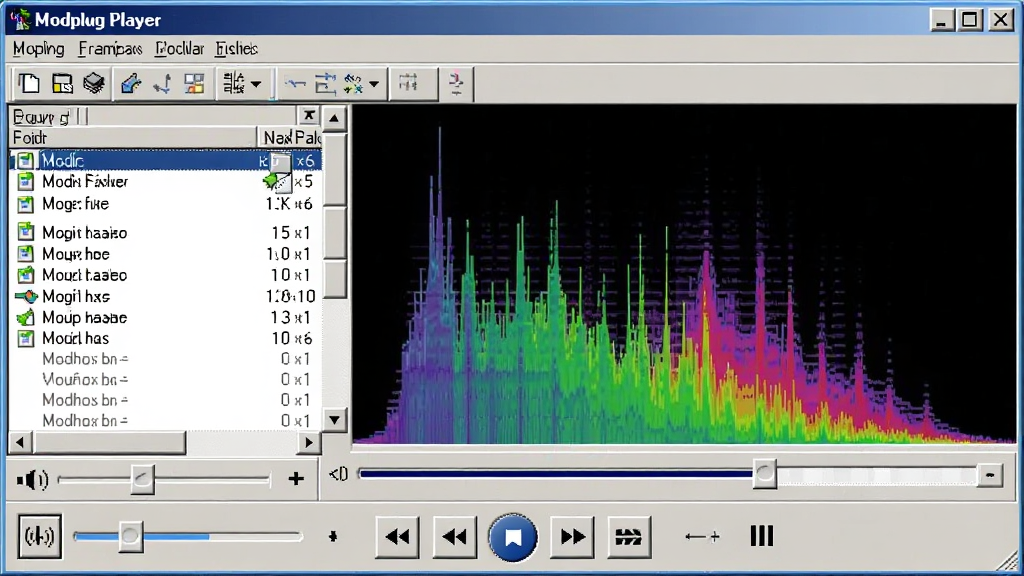Click the small icon left of the seek bar
This screenshot has width=1024, height=576.
[338, 474]
